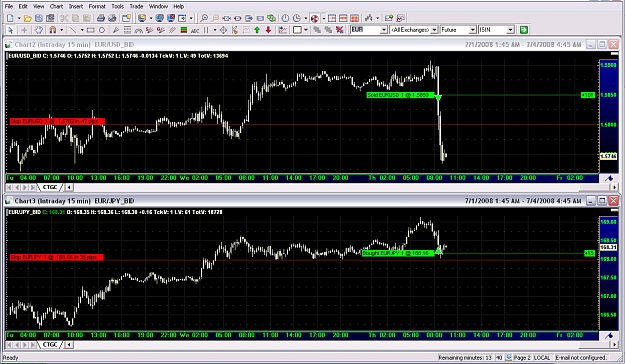The image size is (625, 364).
Task: Click the red down arrow marker tool
Action: tap(268, 30)
